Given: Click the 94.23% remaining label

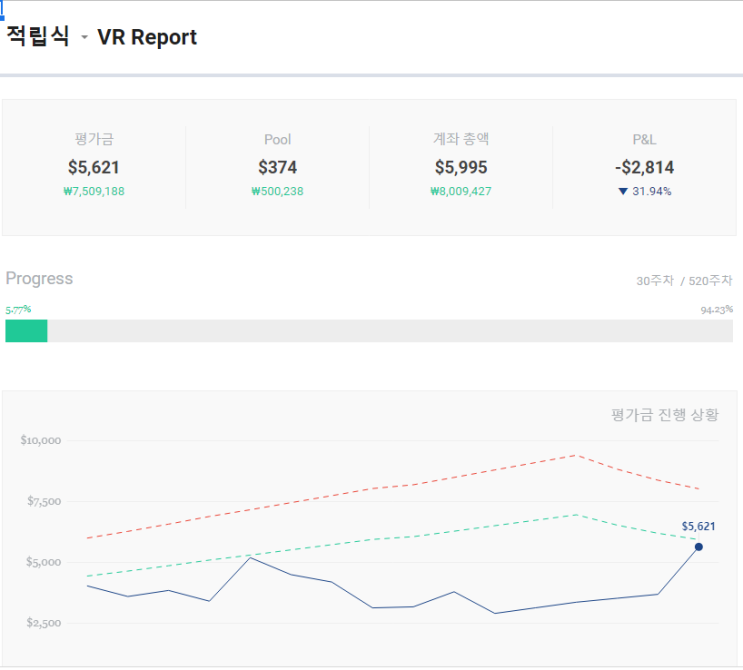Looking at the screenshot, I should pos(716,310).
